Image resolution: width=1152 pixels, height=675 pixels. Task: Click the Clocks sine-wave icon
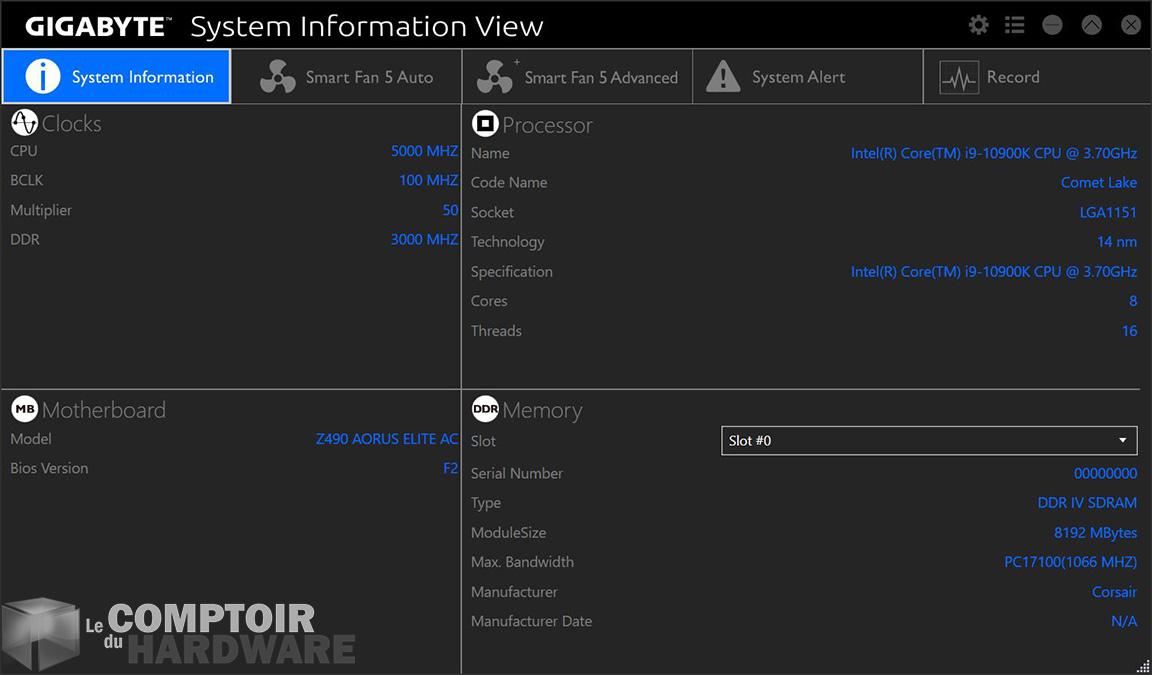click(x=24, y=123)
